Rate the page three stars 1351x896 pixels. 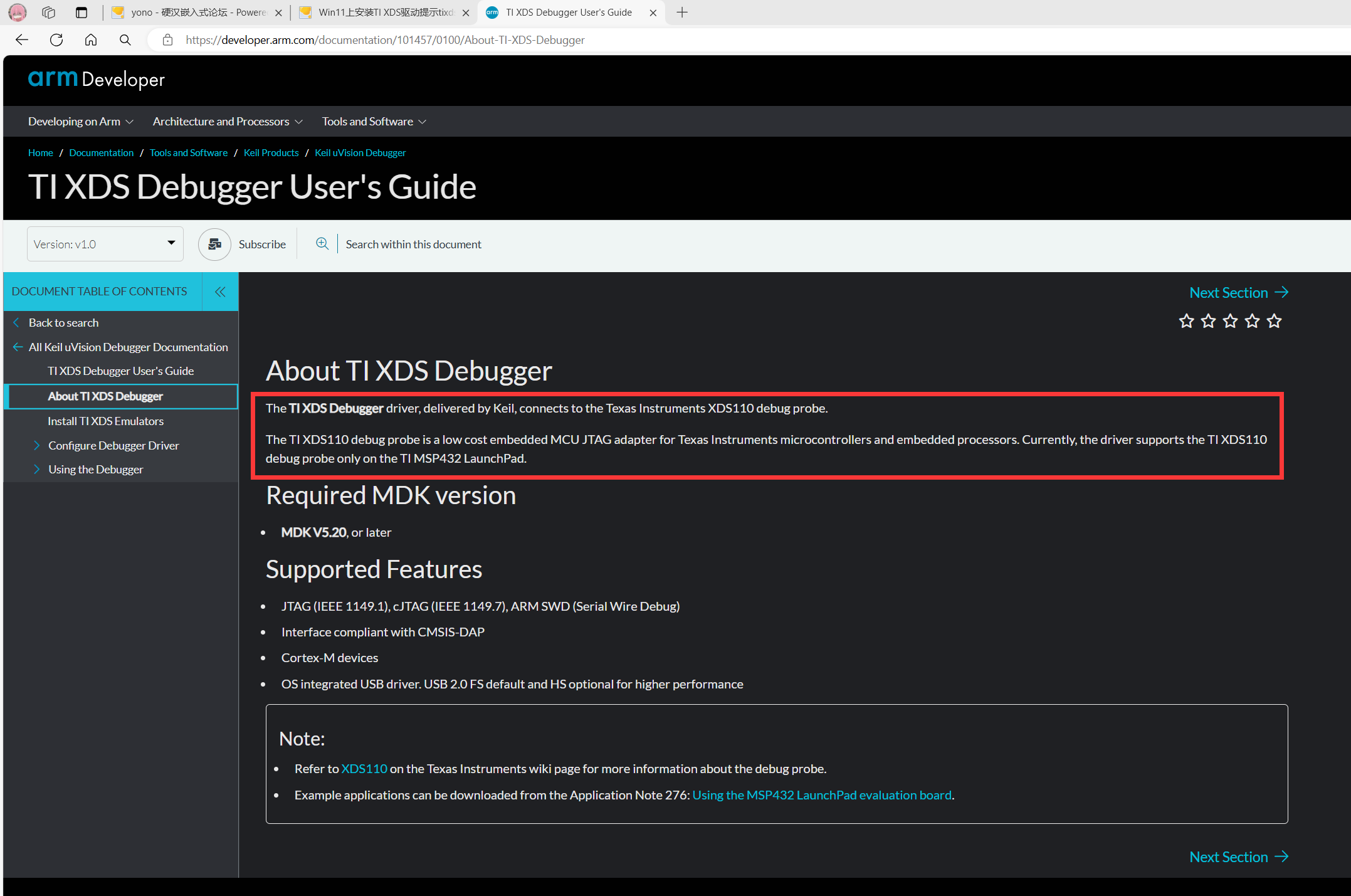click(1230, 321)
